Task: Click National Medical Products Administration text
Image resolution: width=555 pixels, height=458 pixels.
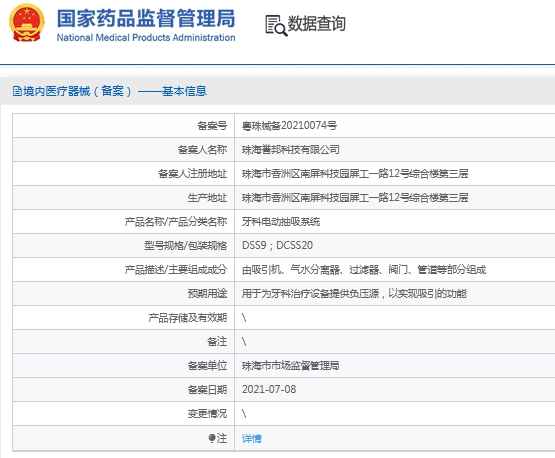Action: (146, 37)
